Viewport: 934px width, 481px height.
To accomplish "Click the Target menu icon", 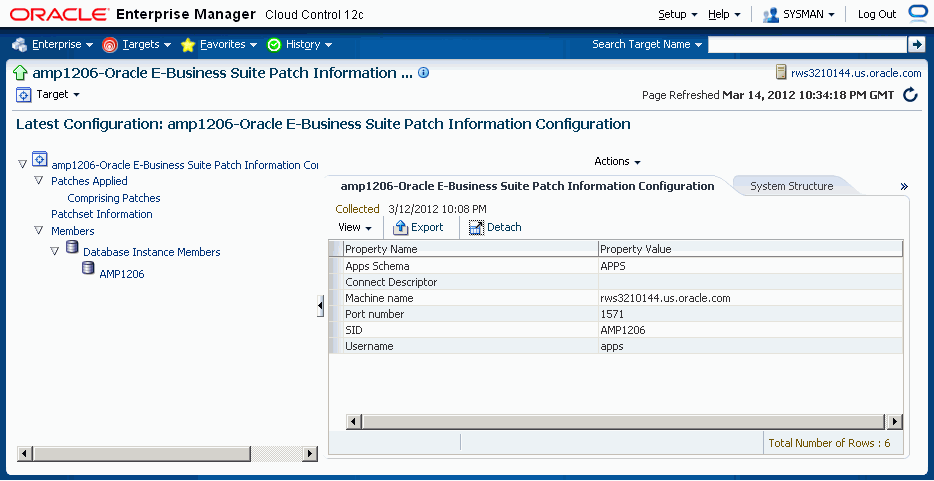I will pyautogui.click(x=23, y=94).
